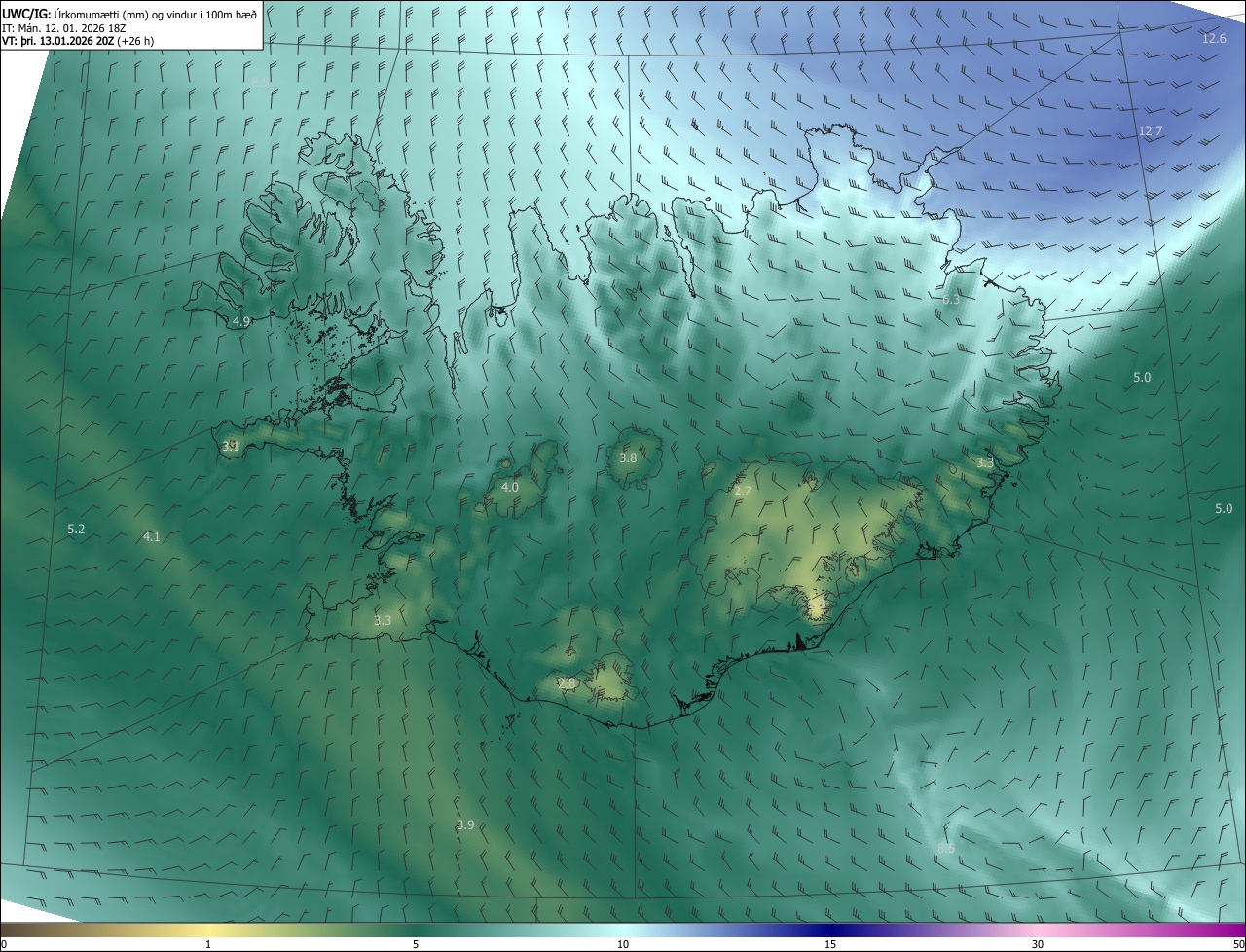Click the 15 tick on the color scale
This screenshot has height=952, width=1246.
coord(830,944)
